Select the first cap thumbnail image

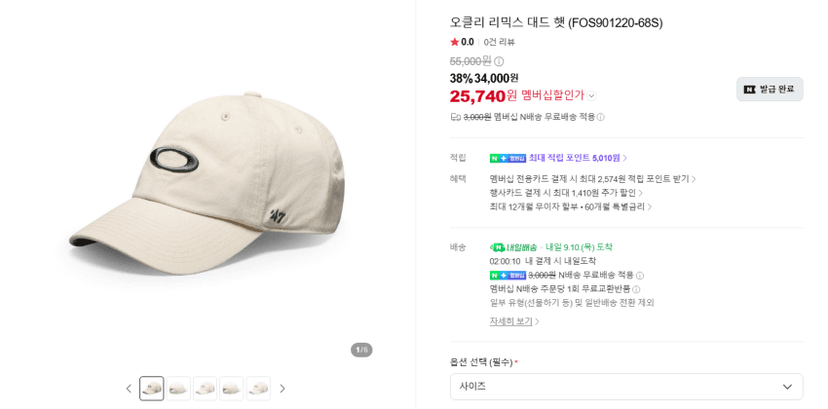click(x=152, y=388)
